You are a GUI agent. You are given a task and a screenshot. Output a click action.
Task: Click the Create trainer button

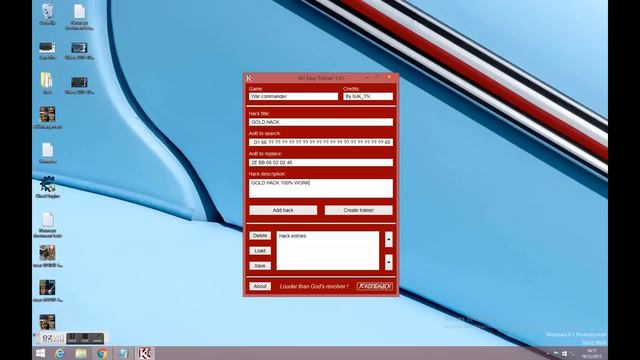pyautogui.click(x=358, y=210)
